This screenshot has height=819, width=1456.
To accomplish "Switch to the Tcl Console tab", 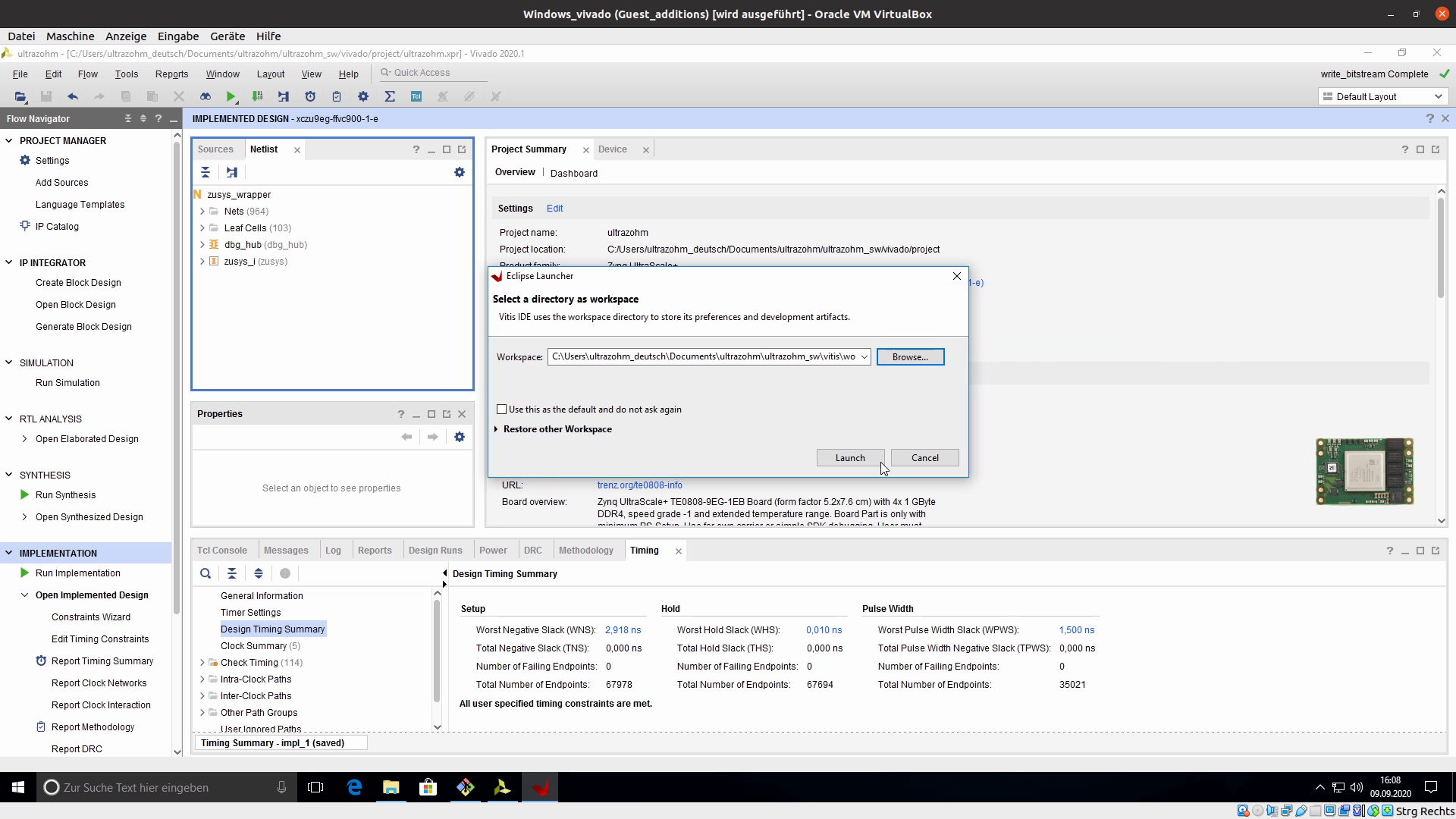I will [222, 551].
